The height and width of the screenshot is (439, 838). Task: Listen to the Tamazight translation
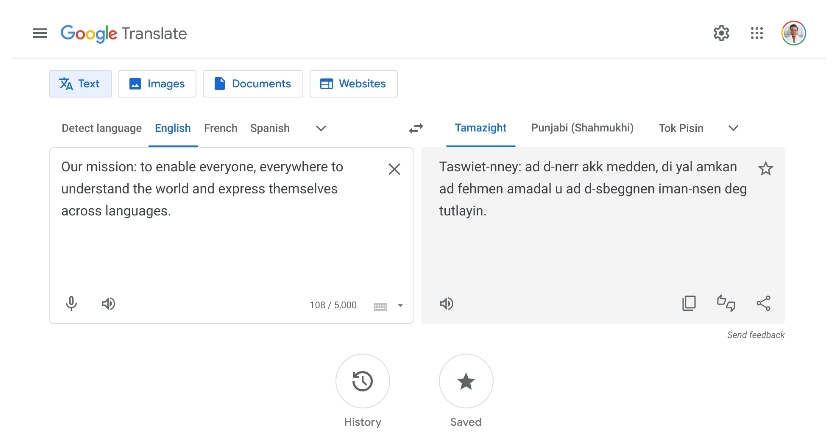click(x=447, y=304)
